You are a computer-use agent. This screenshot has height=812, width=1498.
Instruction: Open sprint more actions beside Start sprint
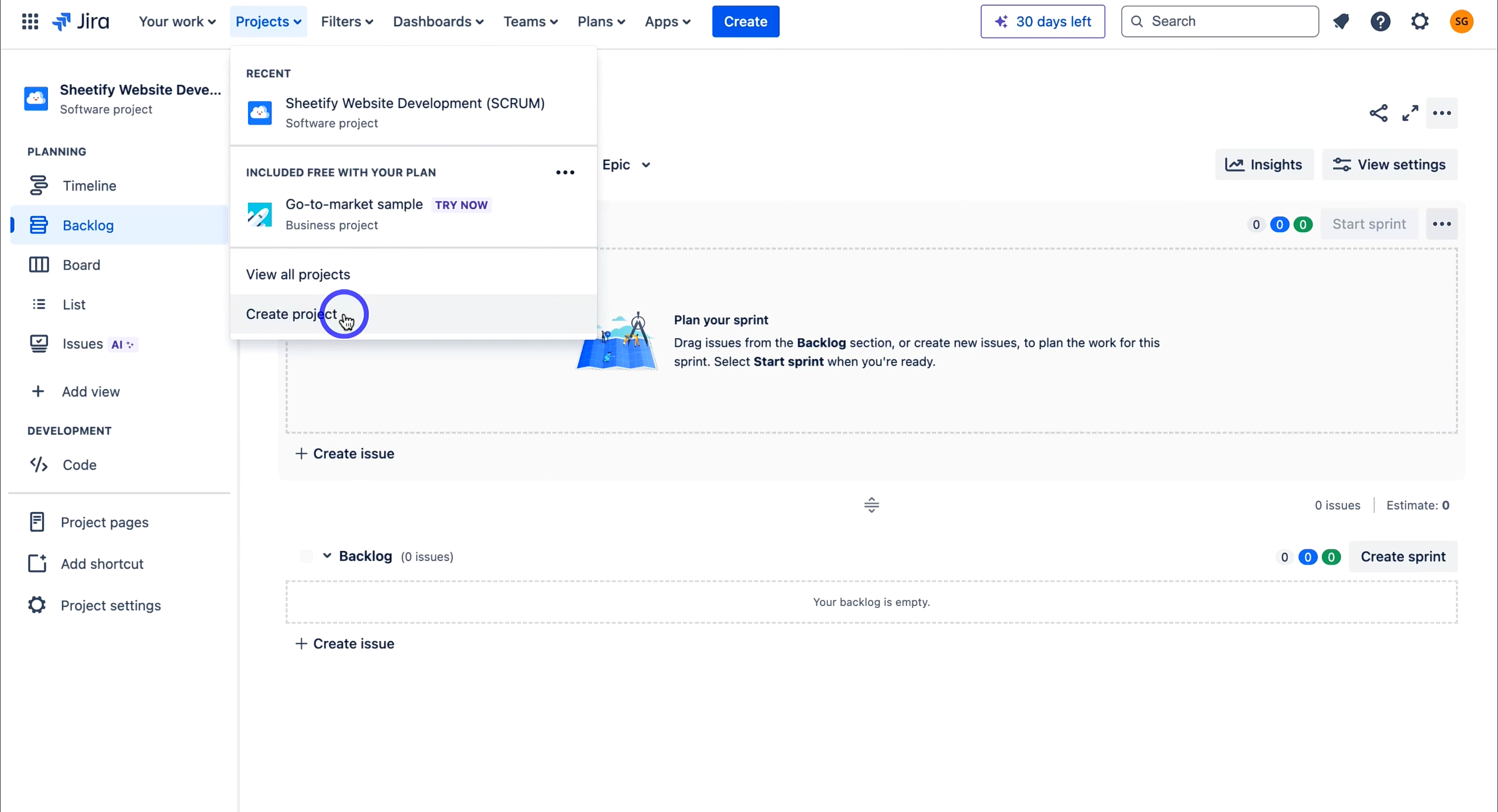pos(1441,224)
